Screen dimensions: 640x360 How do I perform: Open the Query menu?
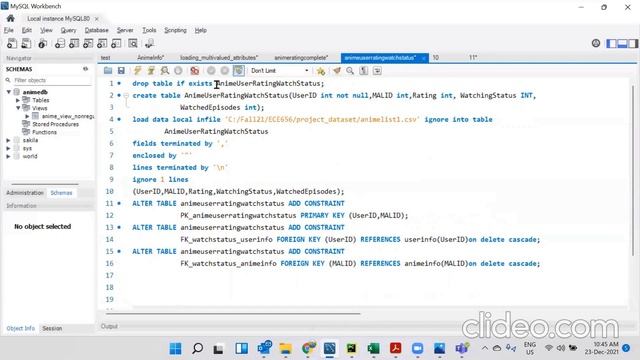click(x=68, y=30)
